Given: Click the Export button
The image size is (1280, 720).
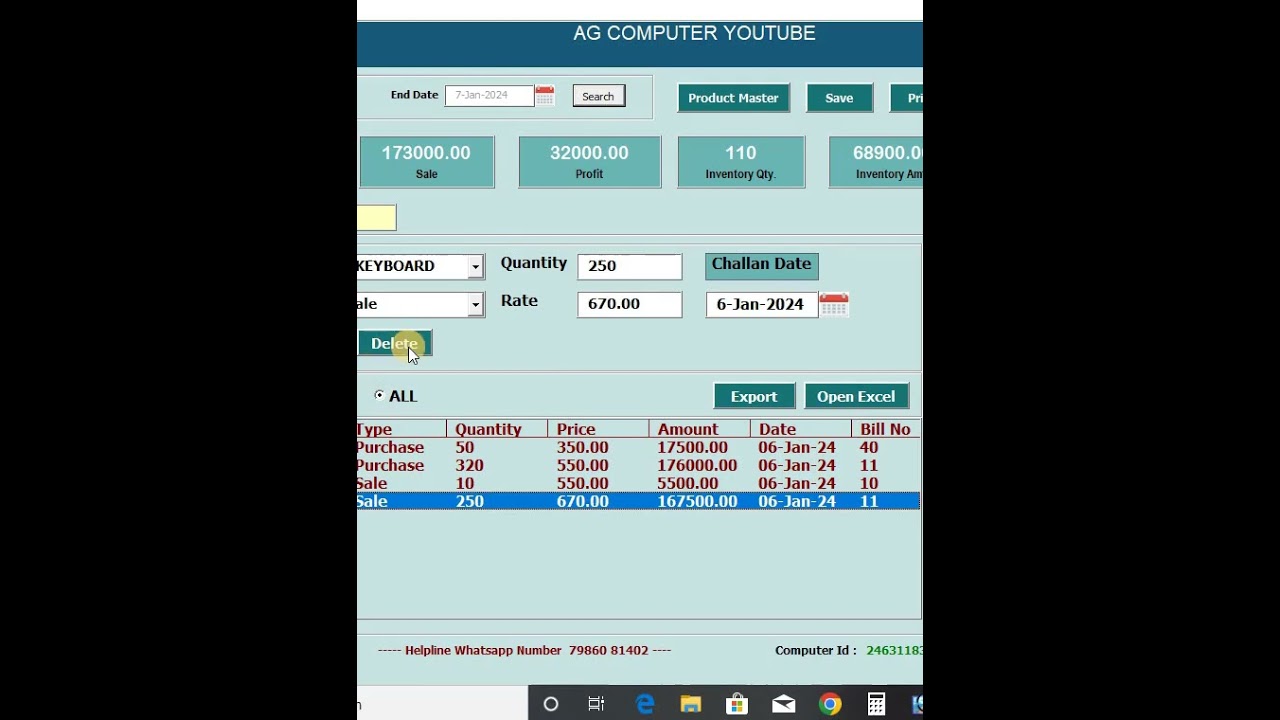Looking at the screenshot, I should [754, 396].
